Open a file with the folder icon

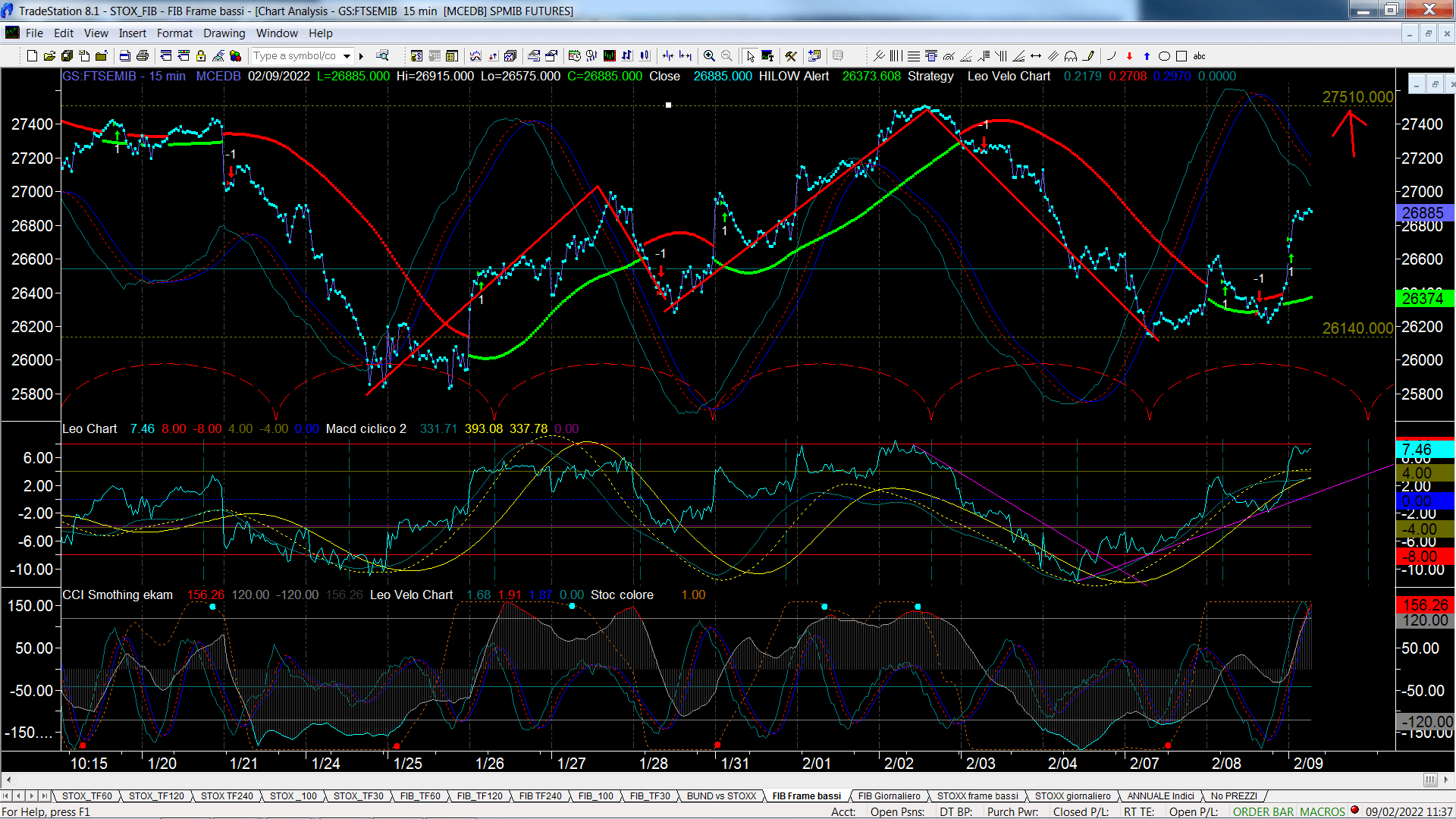tap(49, 56)
